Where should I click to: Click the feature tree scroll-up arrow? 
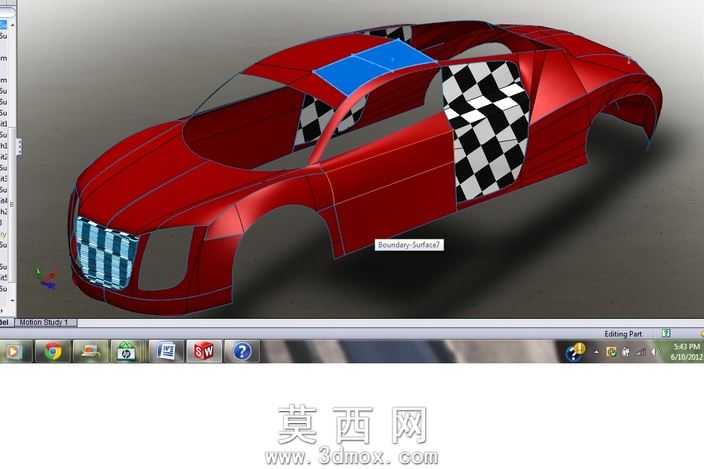click(x=12, y=24)
